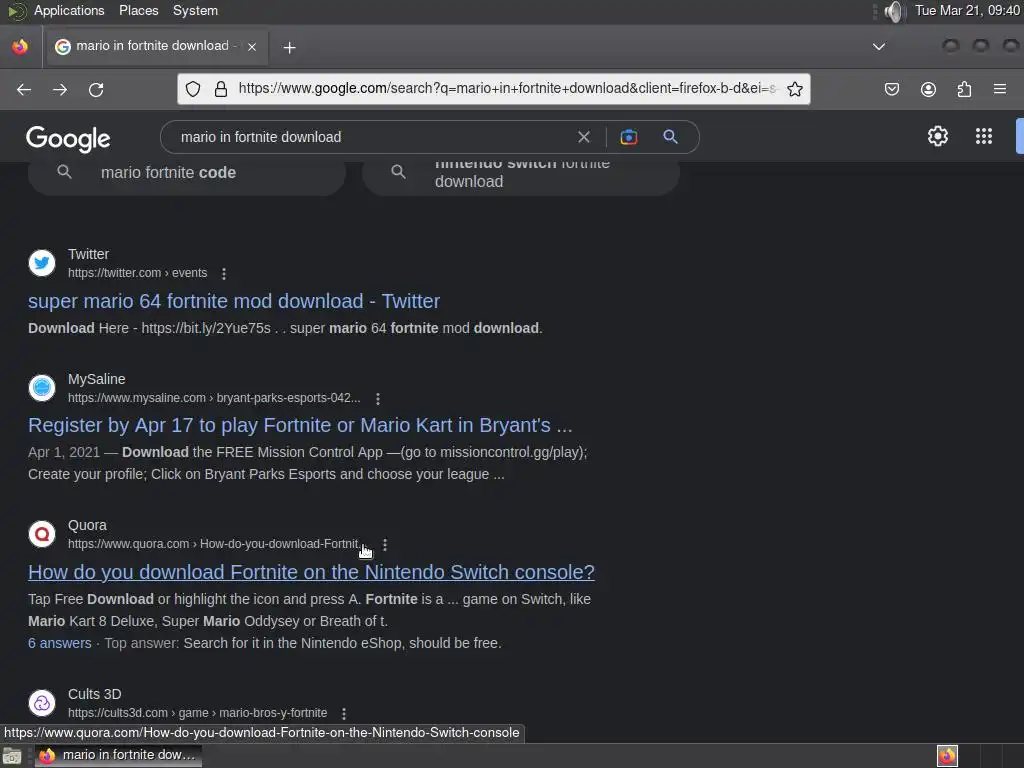
Task: Open options for MySaline result
Action: point(377,398)
